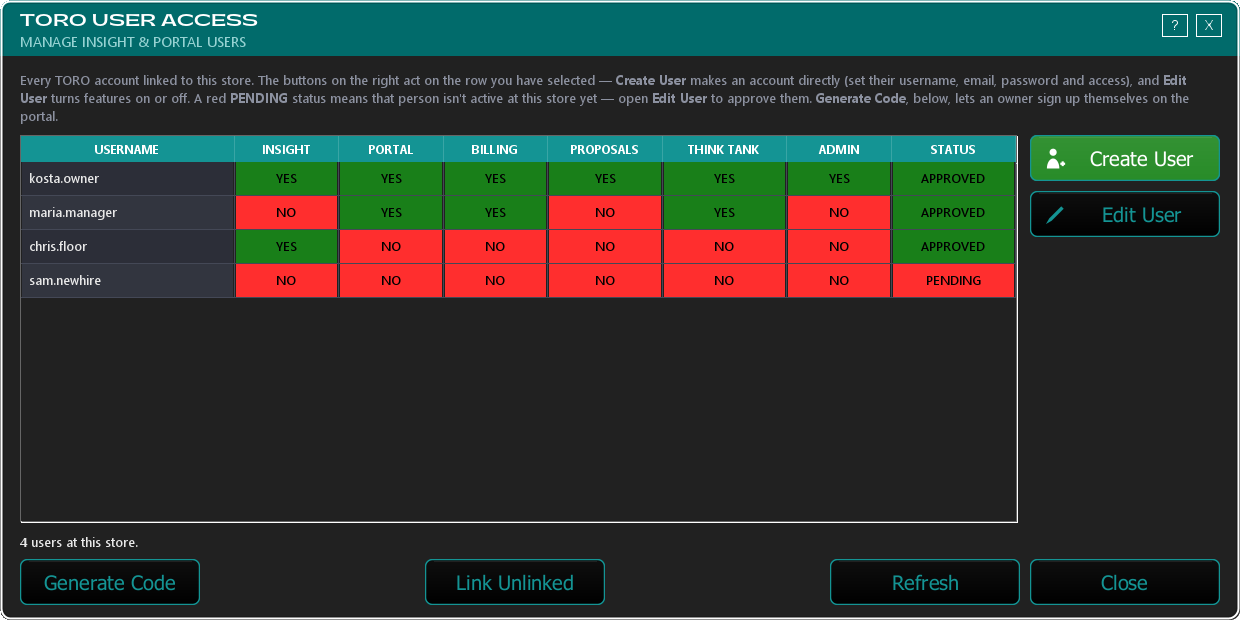1240x620 pixels.
Task: Click the Link Unlinked button
Action: click(x=515, y=582)
